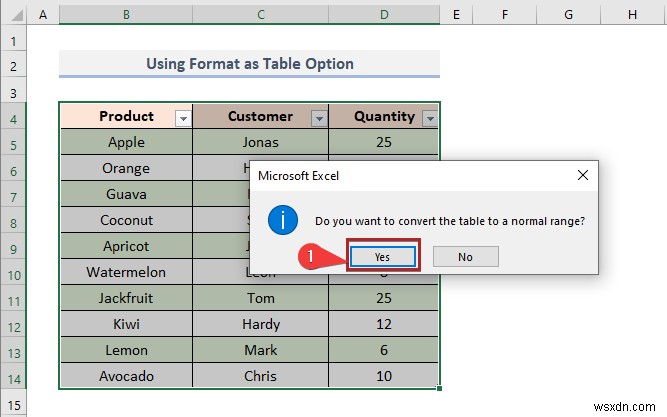Click the blue information icon in dialog

(283, 220)
